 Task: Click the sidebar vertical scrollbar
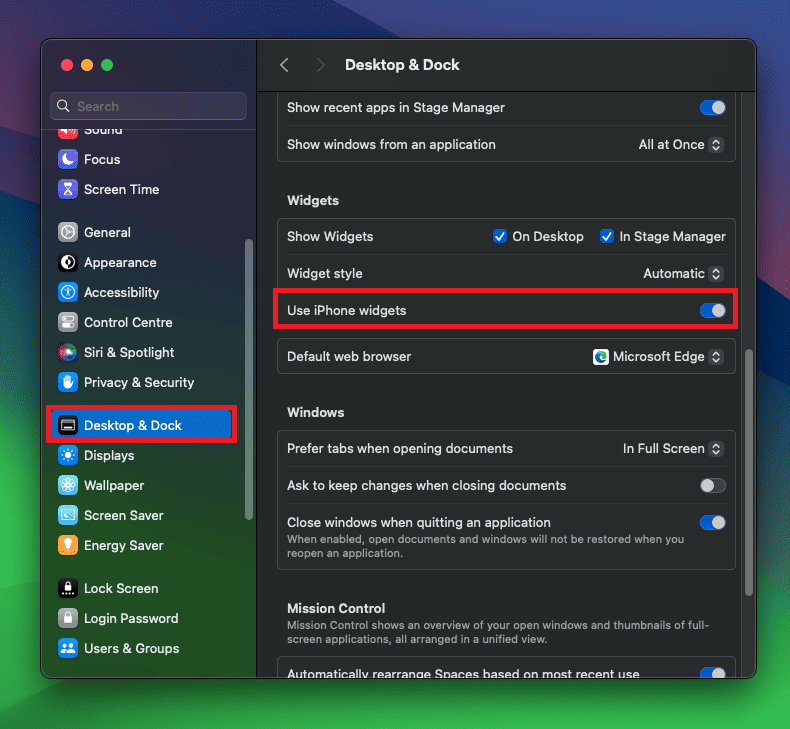tap(248, 379)
